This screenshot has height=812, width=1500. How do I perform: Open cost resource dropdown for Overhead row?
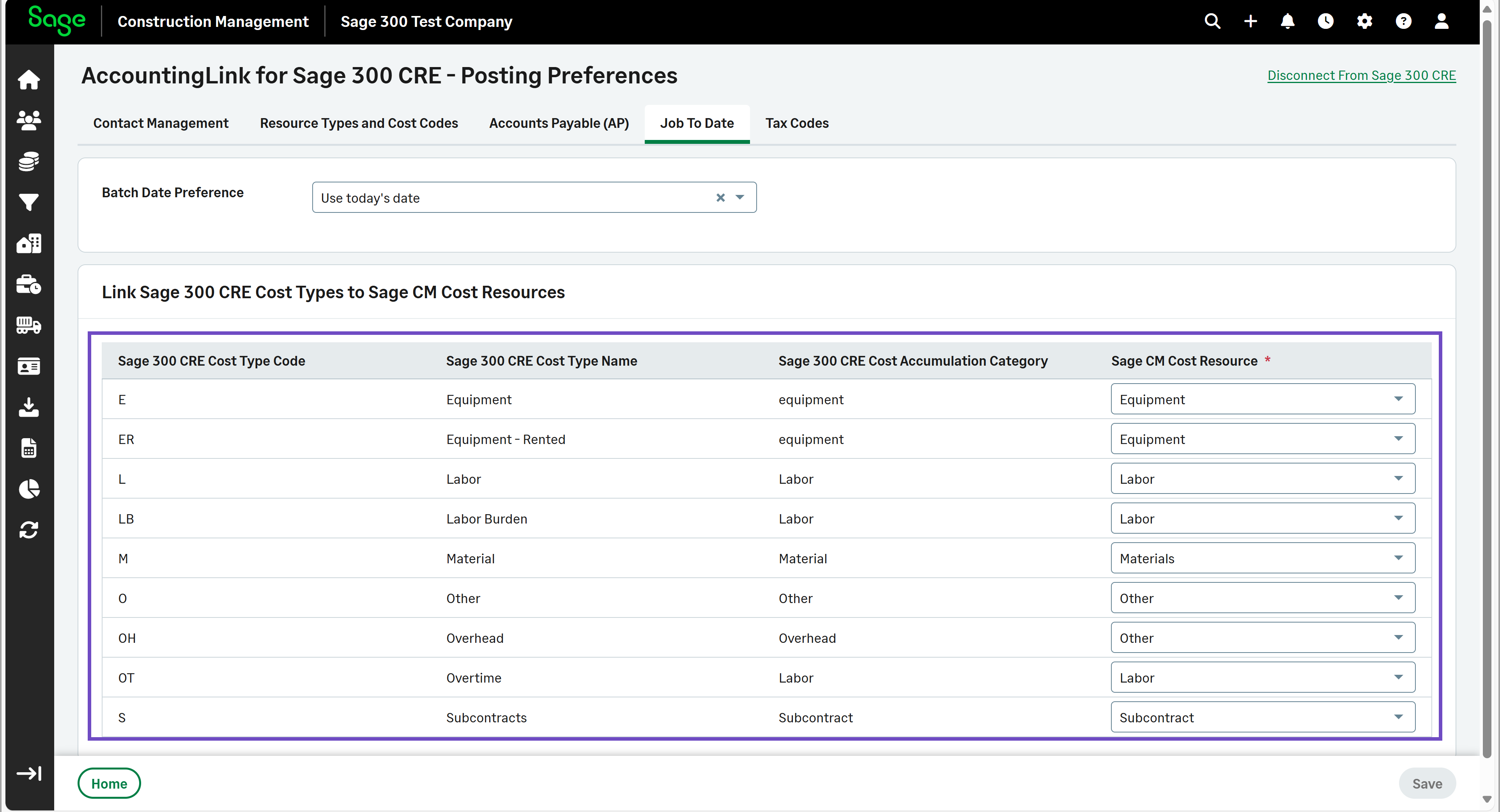tap(1263, 637)
